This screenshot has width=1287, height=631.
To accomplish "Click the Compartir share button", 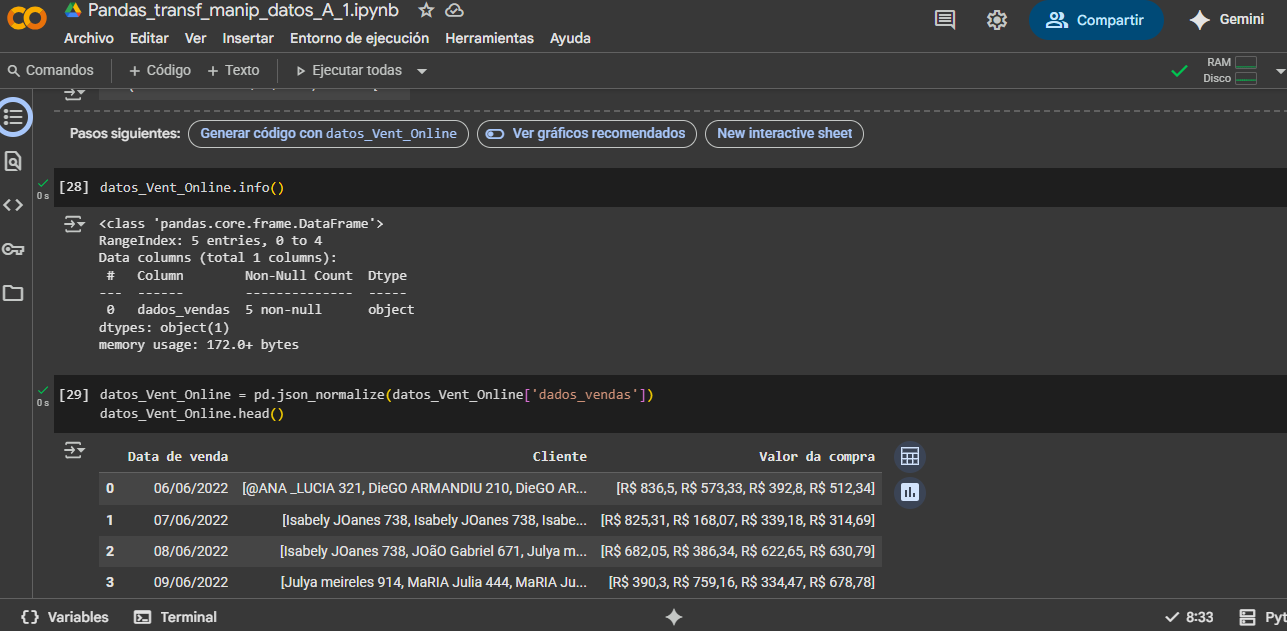I will tap(1096, 20).
